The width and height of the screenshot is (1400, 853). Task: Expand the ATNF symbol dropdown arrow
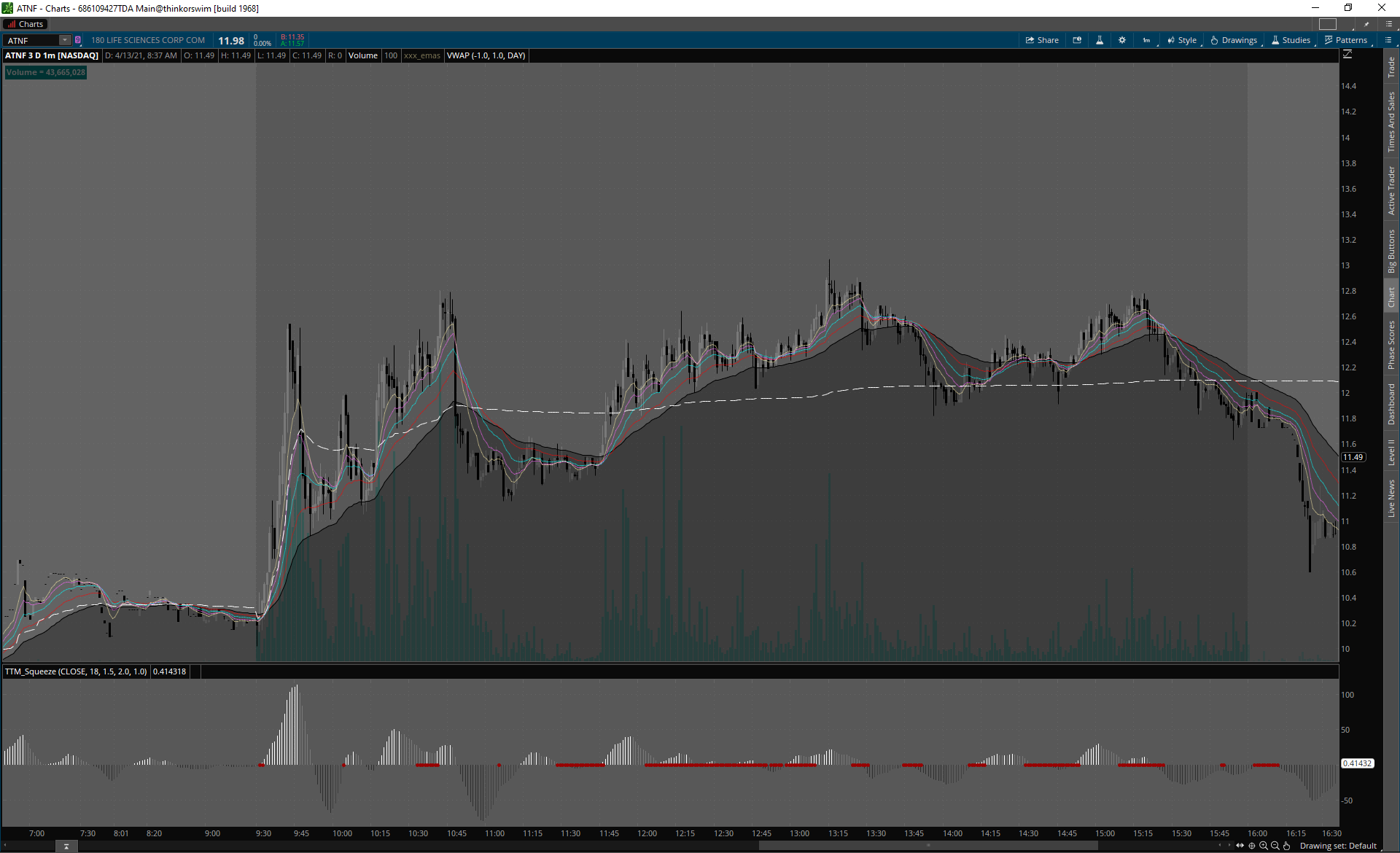pos(65,40)
